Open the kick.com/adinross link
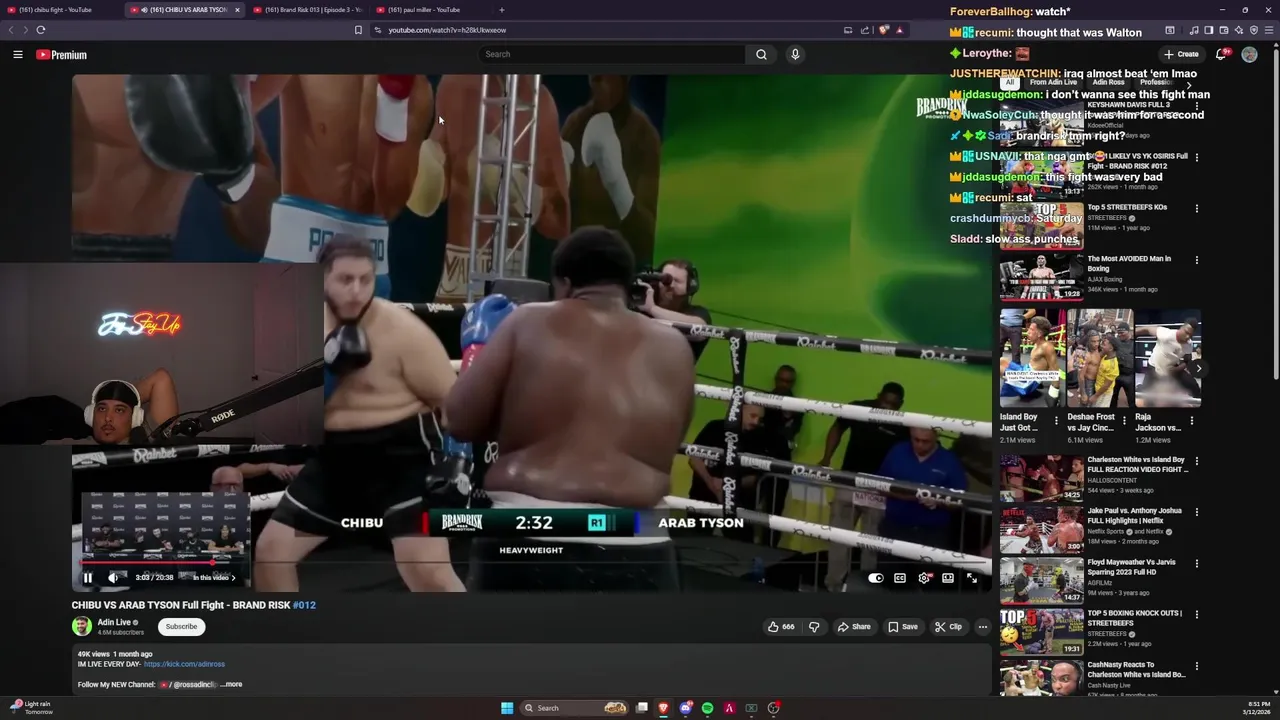This screenshot has width=1280, height=720. (x=184, y=664)
